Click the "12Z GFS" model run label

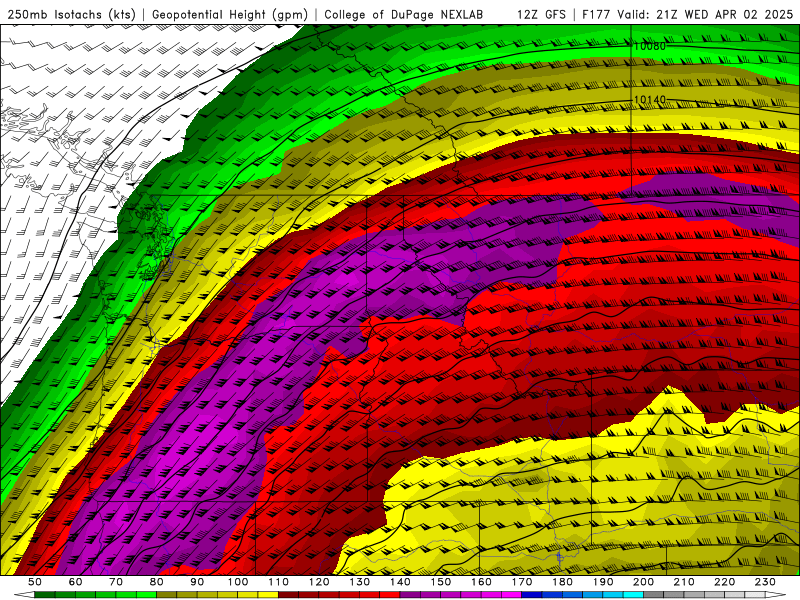coord(541,14)
